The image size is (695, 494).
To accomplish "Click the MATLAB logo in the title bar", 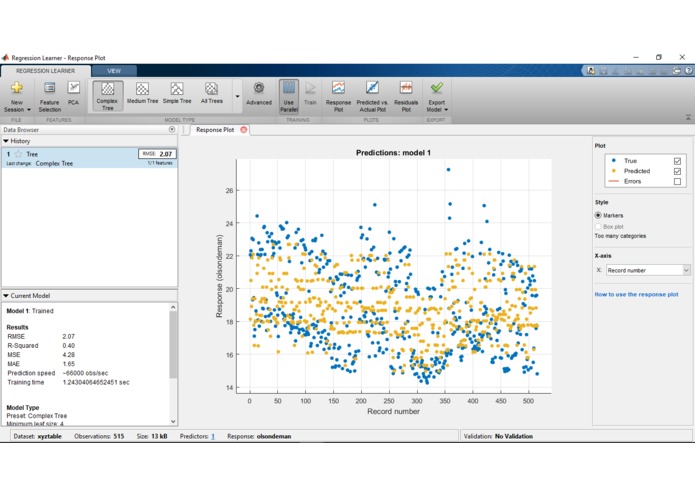I will click(x=5, y=58).
